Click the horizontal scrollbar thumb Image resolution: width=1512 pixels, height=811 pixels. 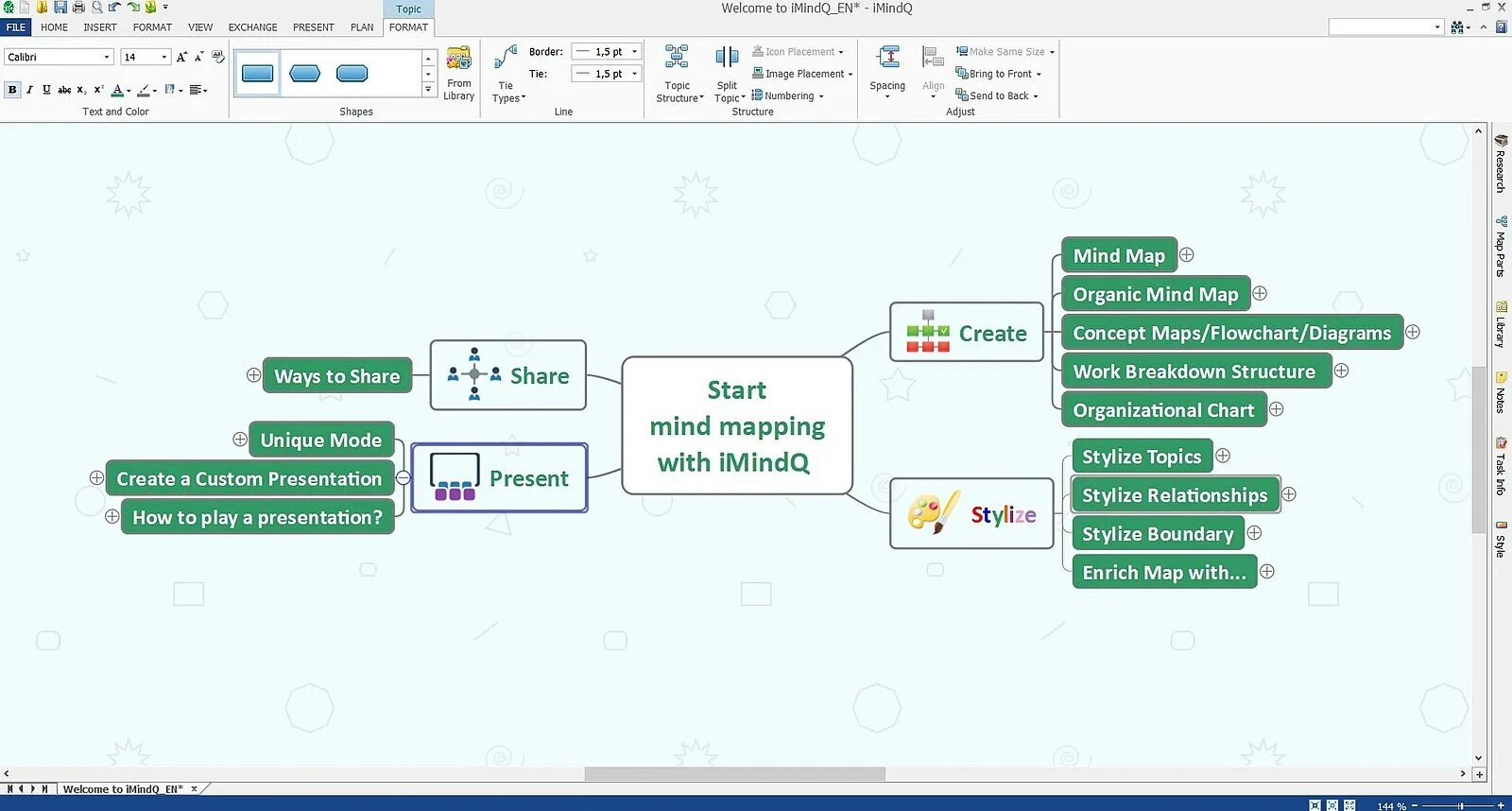tap(734, 774)
